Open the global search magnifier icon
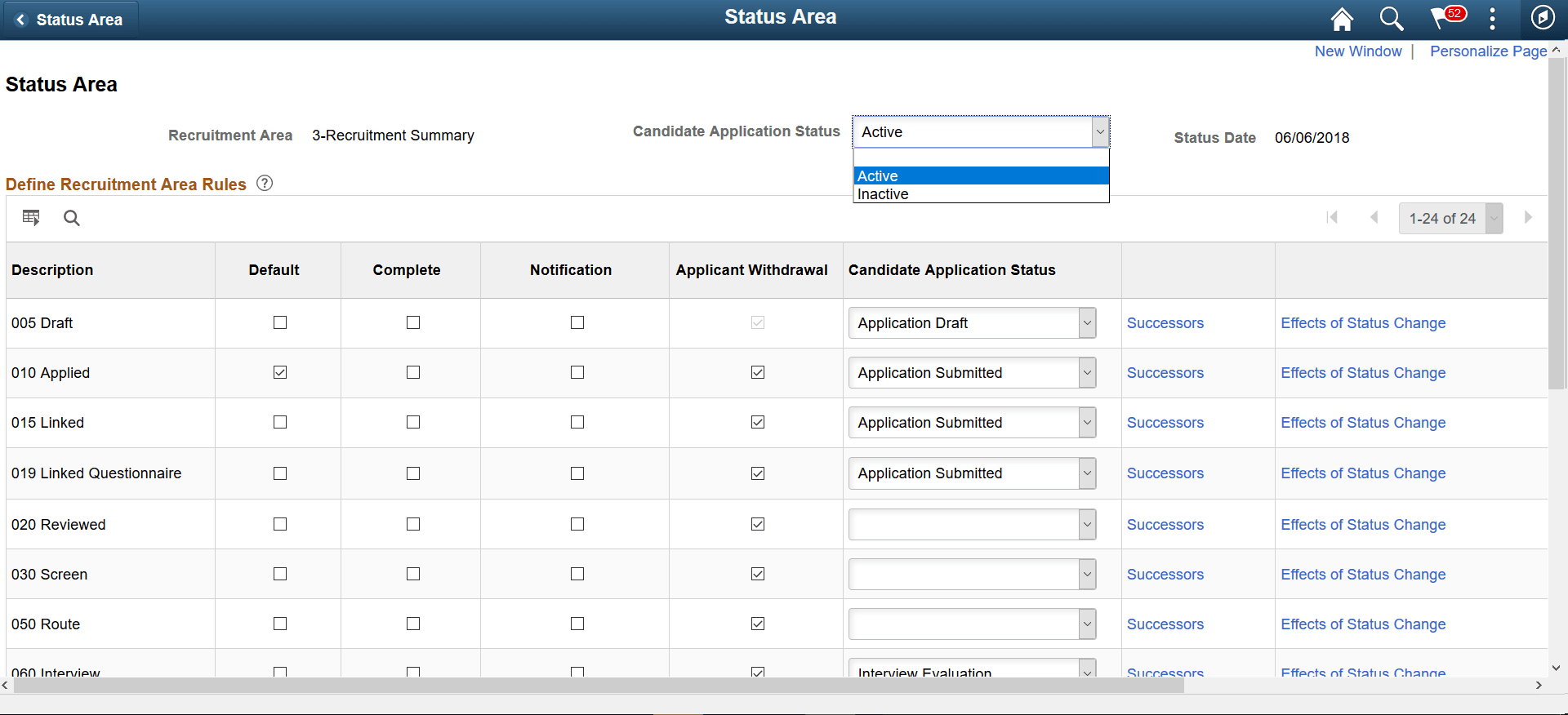Viewport: 1568px width, 715px height. [x=1391, y=19]
